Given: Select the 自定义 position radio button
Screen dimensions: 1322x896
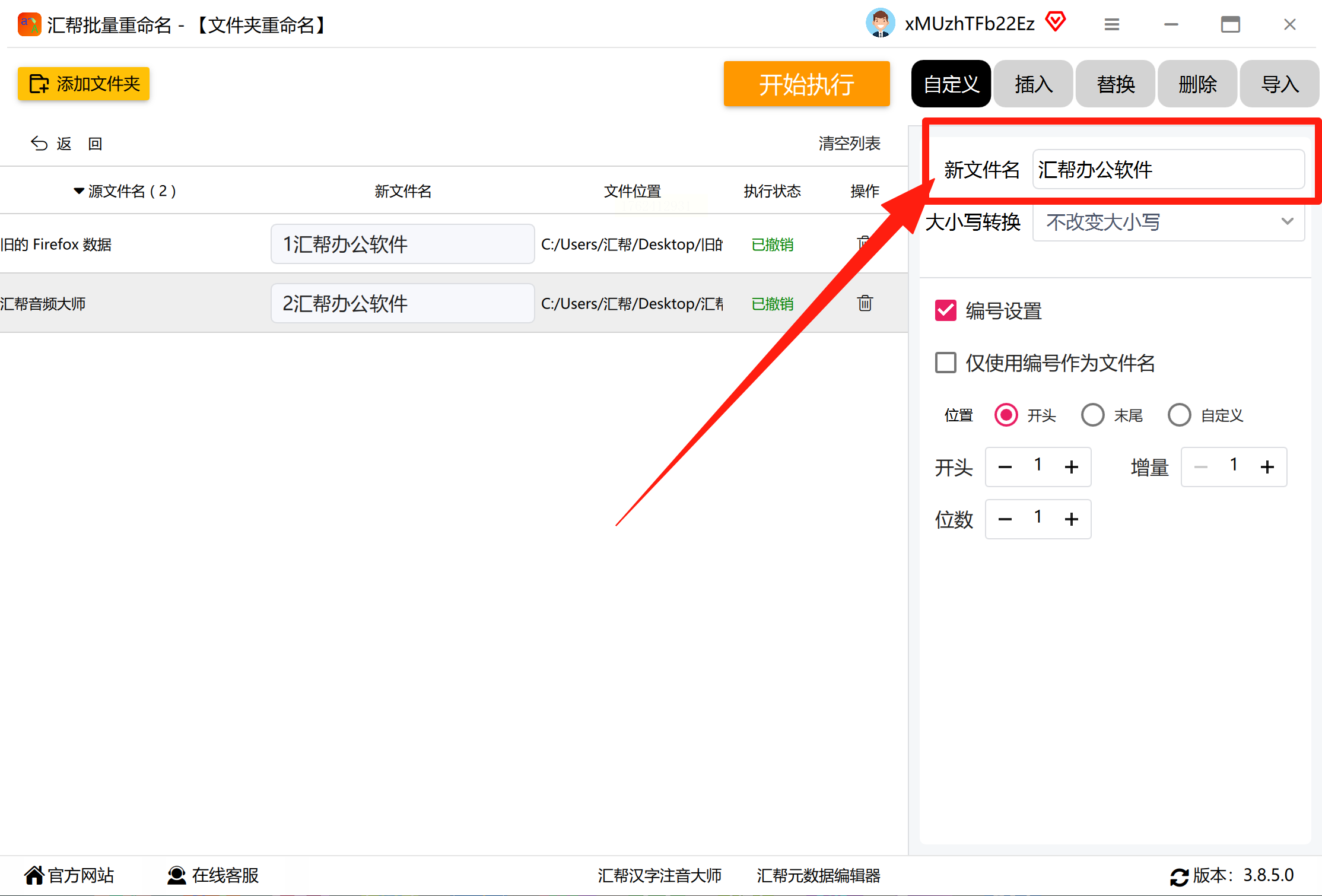Looking at the screenshot, I should coord(1179,415).
